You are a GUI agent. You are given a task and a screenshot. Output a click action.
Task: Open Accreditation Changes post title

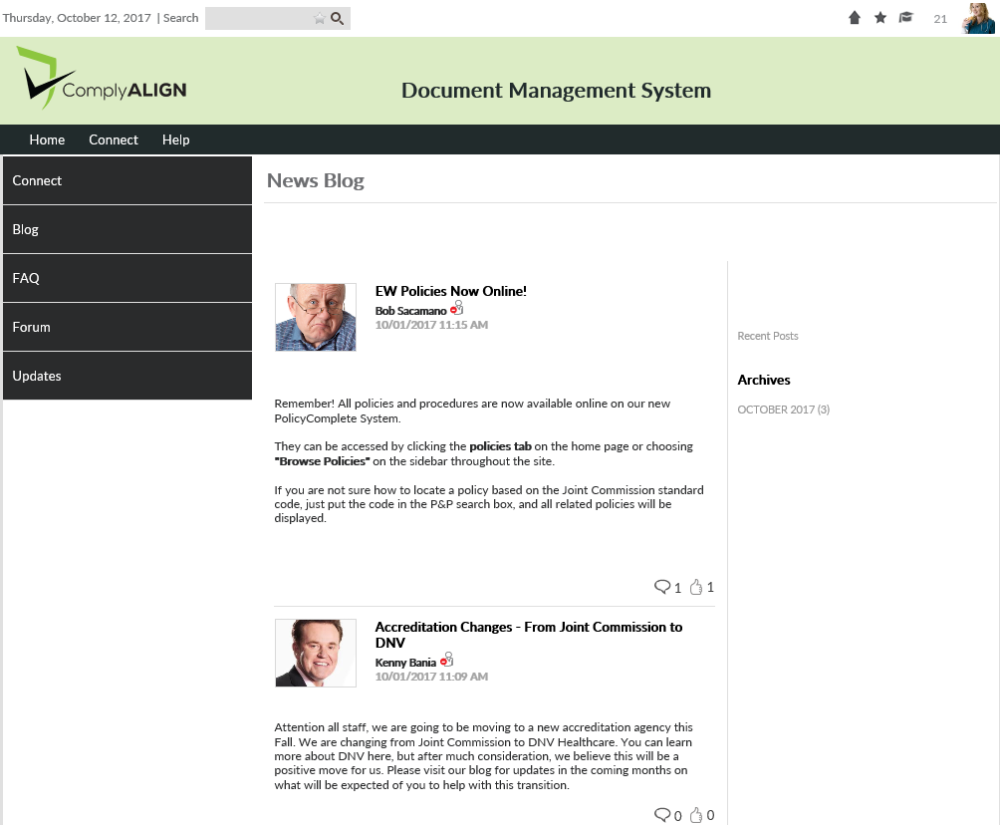[x=529, y=635]
